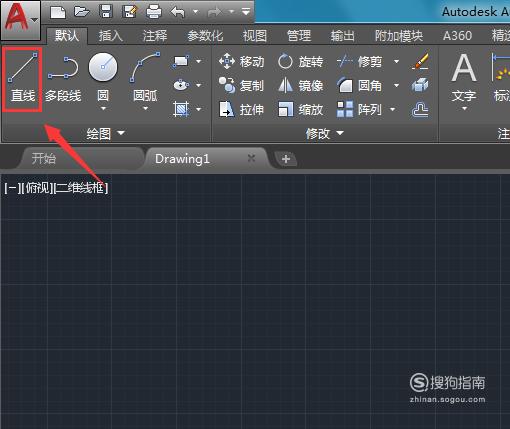The height and width of the screenshot is (429, 510).
Task: Open the 阵列 array dropdown arrow
Action: (x=393, y=109)
